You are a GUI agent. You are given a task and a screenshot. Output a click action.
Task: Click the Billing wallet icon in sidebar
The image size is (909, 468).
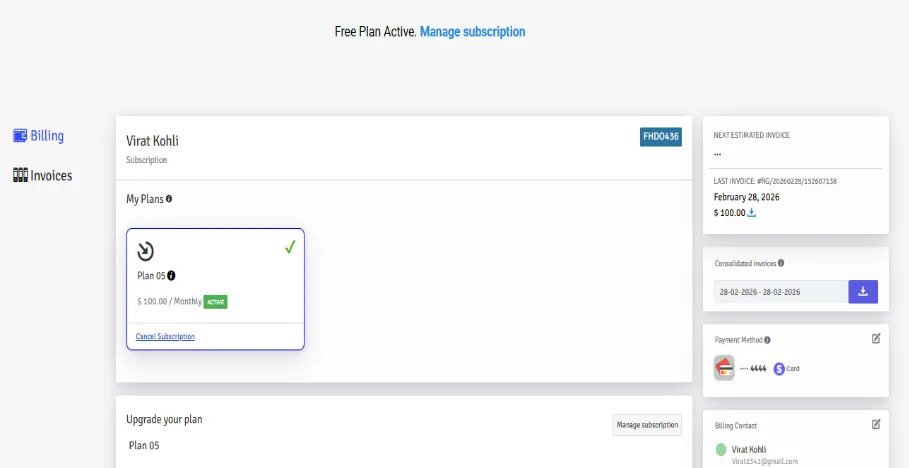(x=20, y=136)
